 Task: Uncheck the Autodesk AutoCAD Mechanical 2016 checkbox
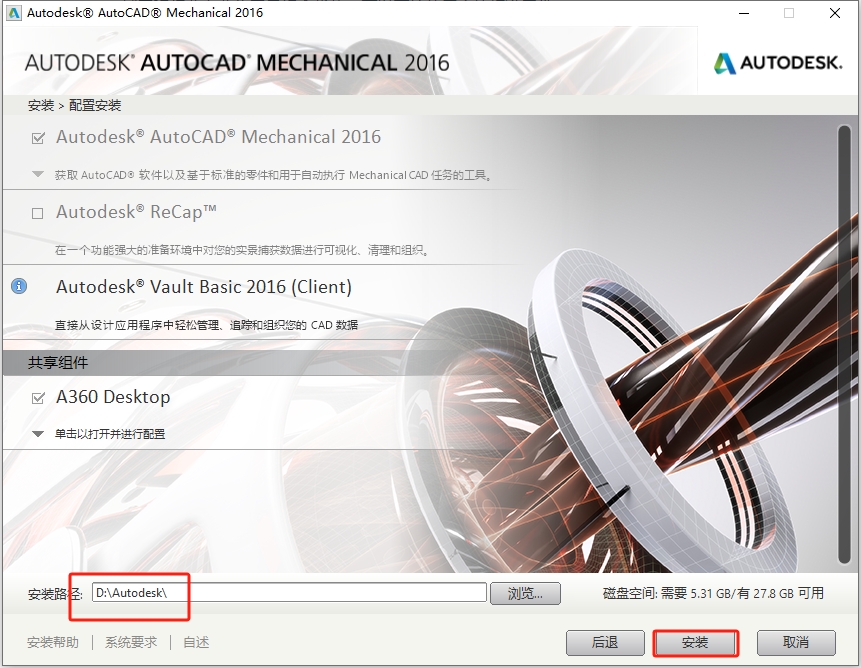click(x=36, y=136)
